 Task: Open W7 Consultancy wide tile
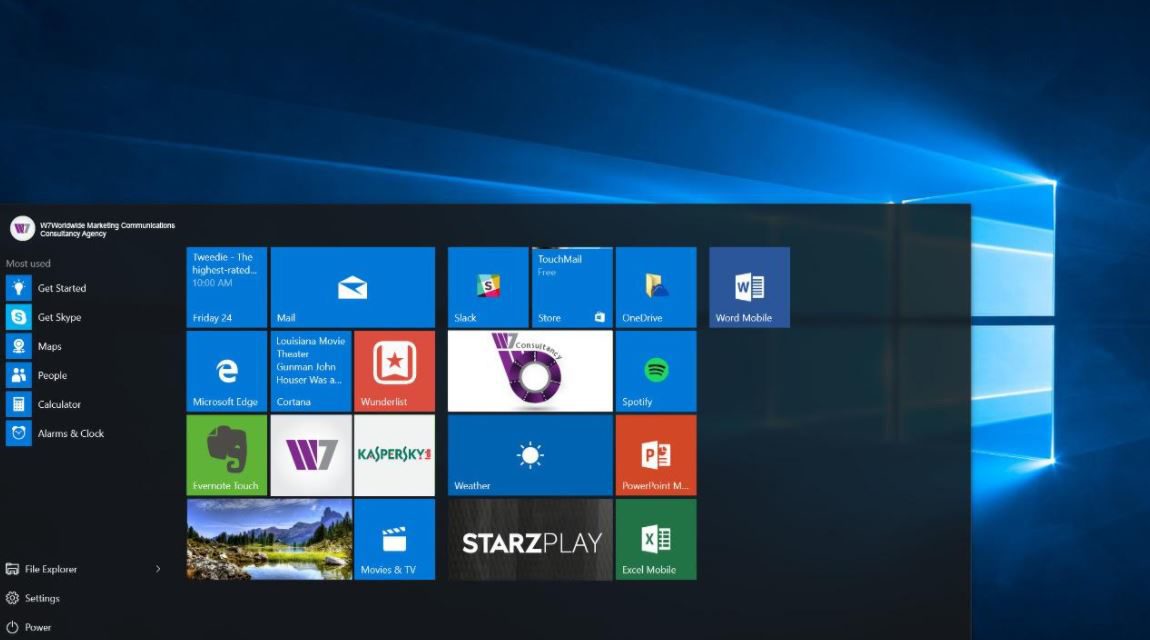(x=530, y=371)
